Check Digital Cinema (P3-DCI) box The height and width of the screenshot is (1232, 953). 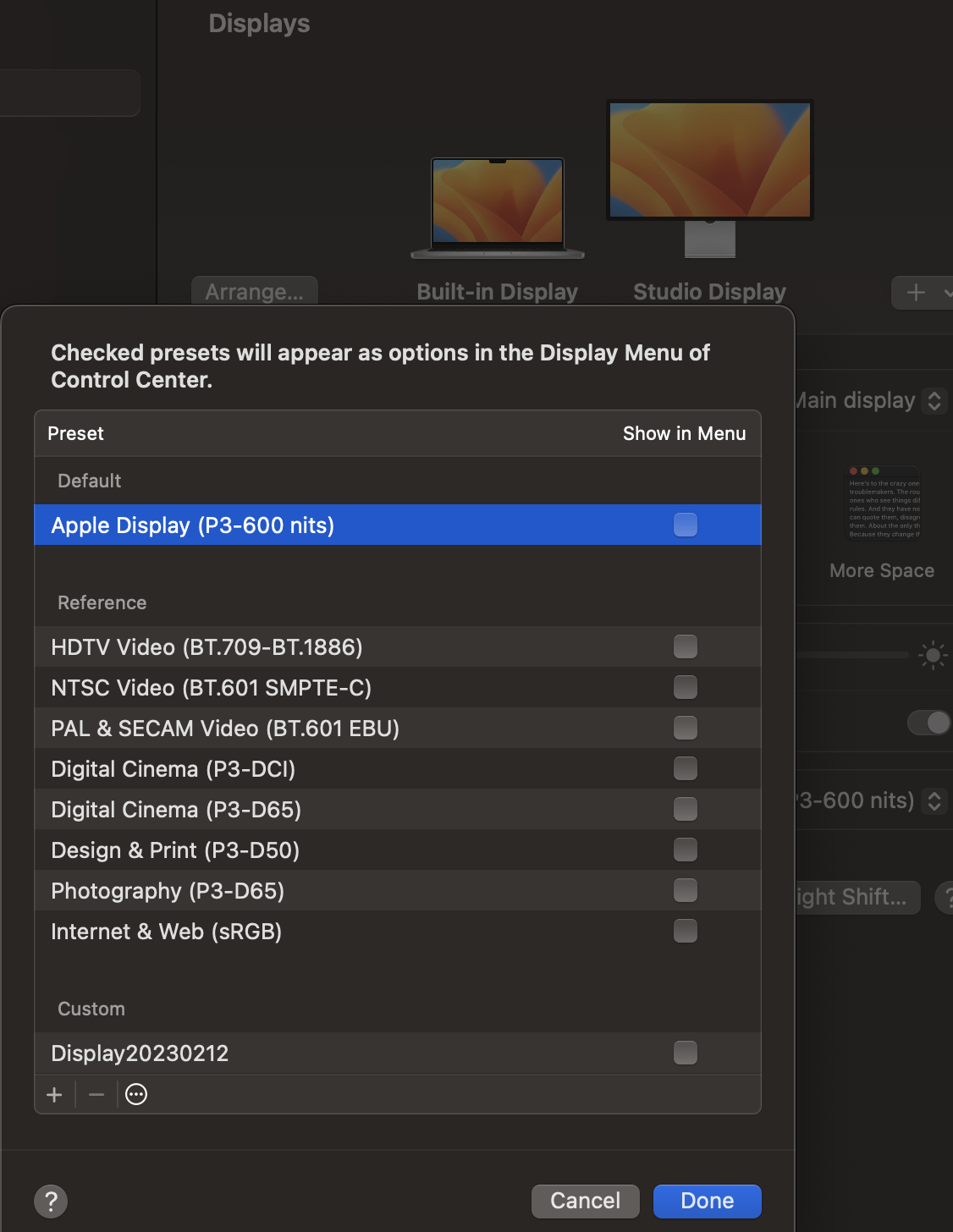(686, 768)
